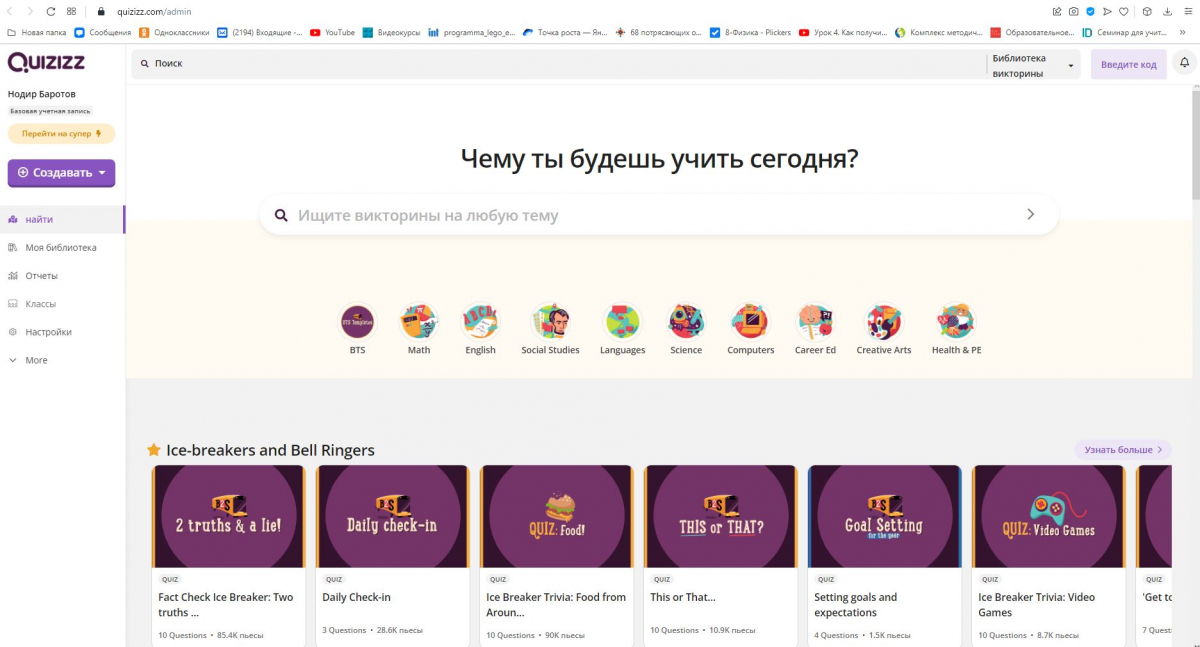
Task: Click the top Поиск search field
Action: click(558, 64)
